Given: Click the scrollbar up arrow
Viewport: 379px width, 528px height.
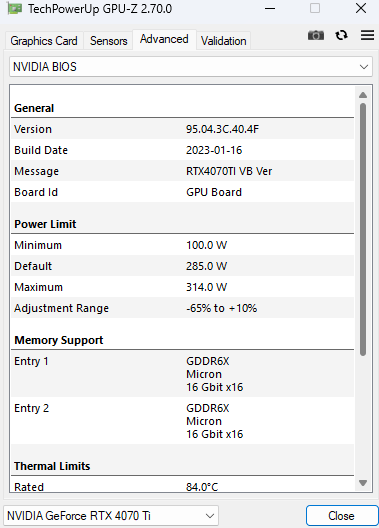Looking at the screenshot, I should [x=363, y=95].
